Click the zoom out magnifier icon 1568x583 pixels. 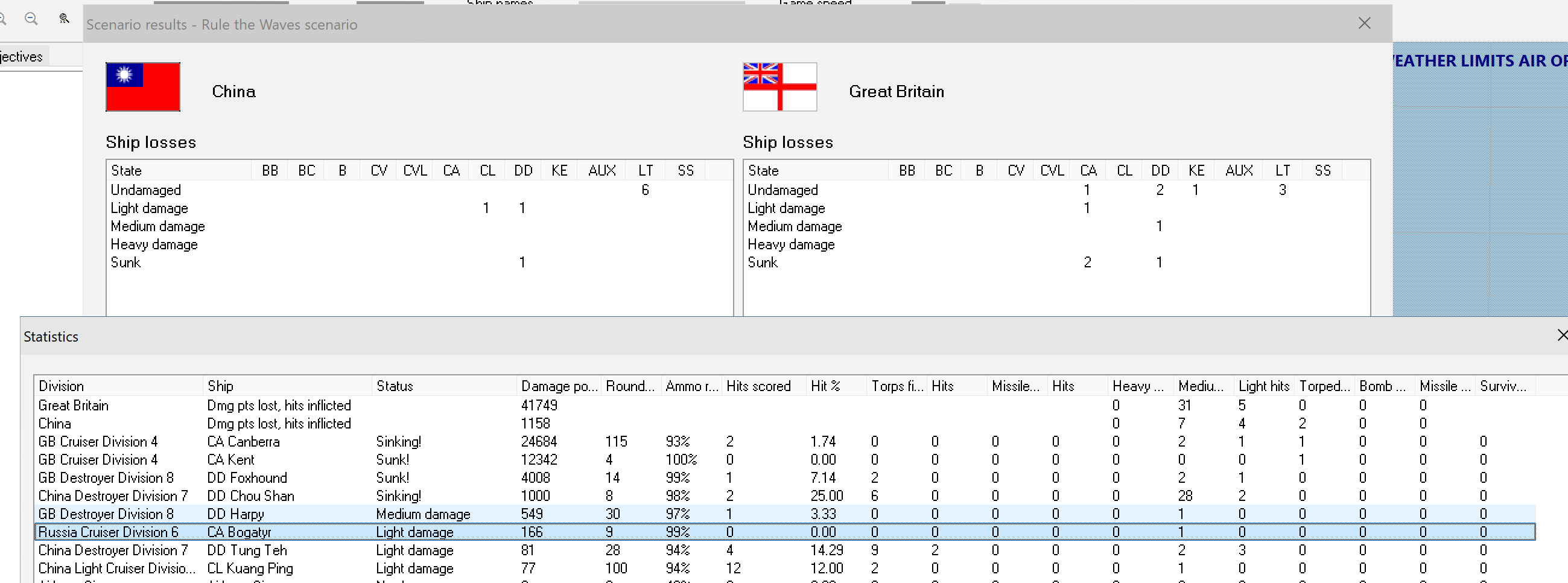click(31, 19)
